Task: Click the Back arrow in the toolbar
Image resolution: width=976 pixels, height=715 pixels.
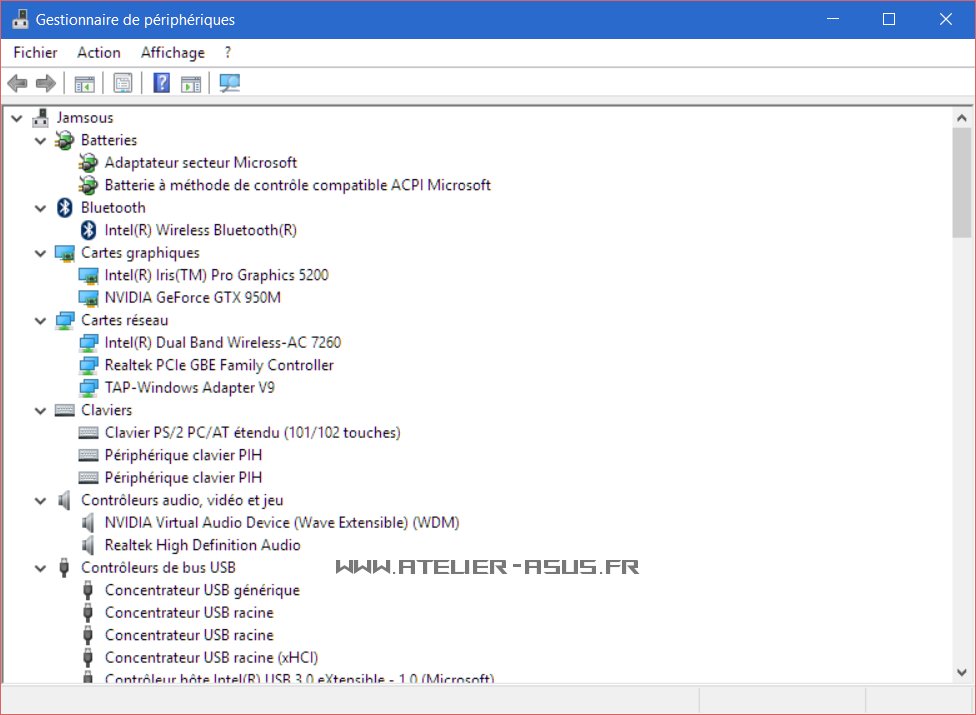Action: (17, 83)
